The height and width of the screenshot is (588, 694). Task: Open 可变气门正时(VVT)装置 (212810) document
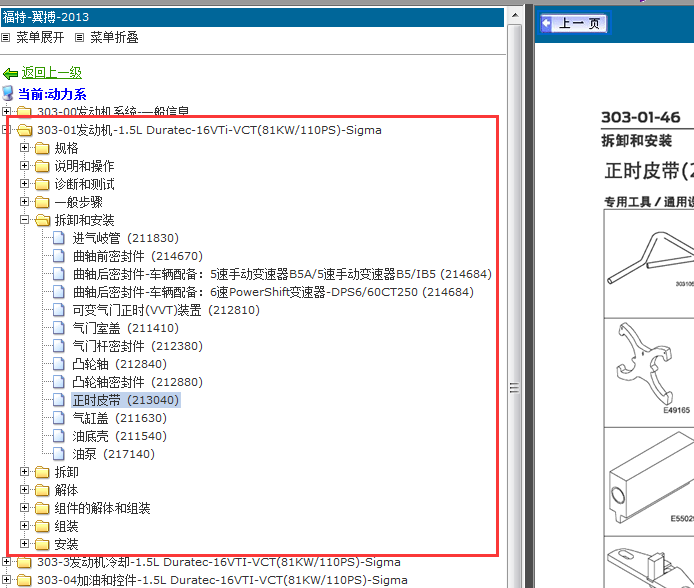coord(166,310)
